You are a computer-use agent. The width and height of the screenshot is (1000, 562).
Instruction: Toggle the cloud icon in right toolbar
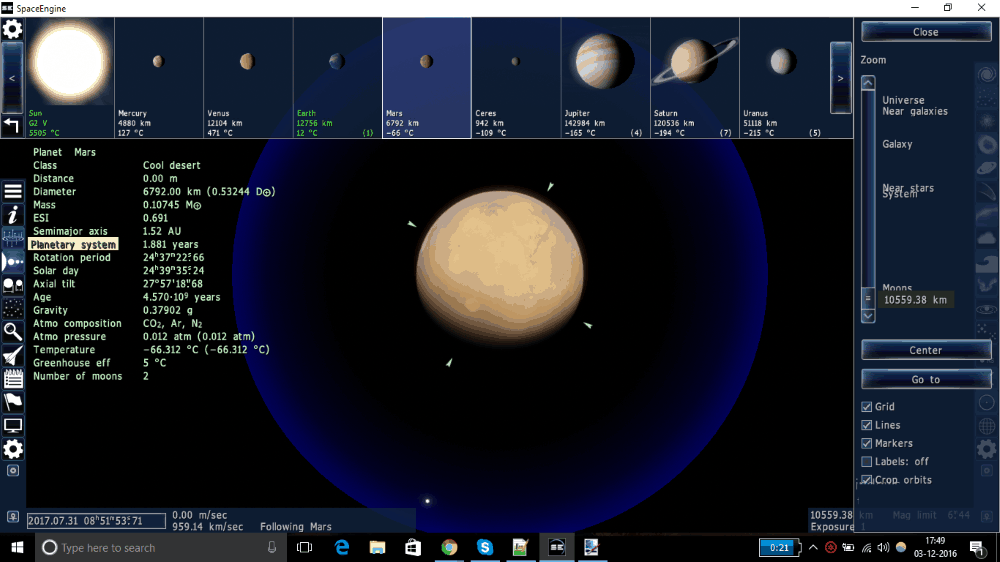click(x=987, y=239)
